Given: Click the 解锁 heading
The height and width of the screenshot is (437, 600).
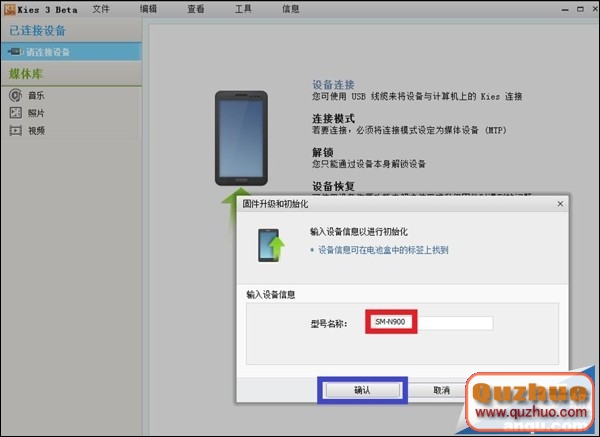Looking at the screenshot, I should [323, 152].
